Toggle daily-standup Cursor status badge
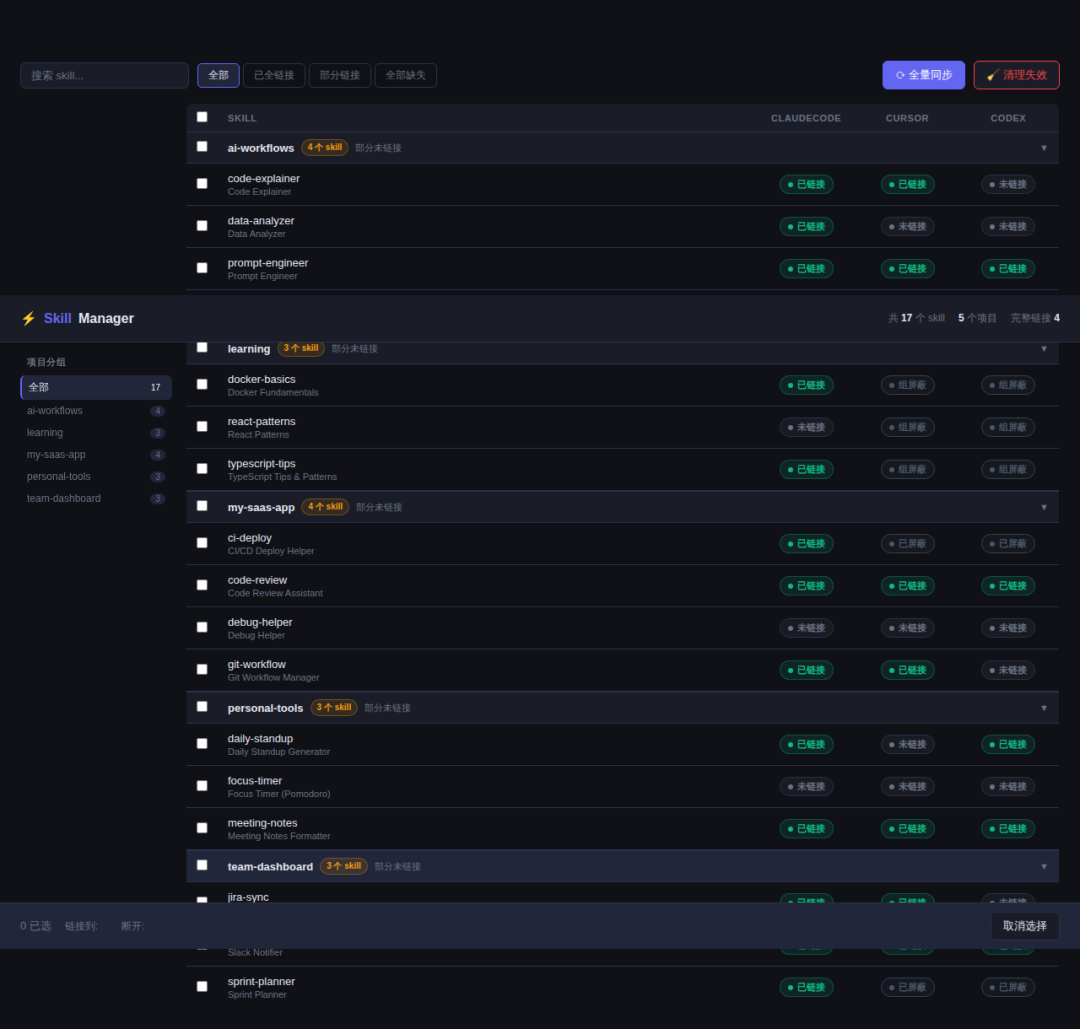The height and width of the screenshot is (1029, 1080). click(x=907, y=744)
